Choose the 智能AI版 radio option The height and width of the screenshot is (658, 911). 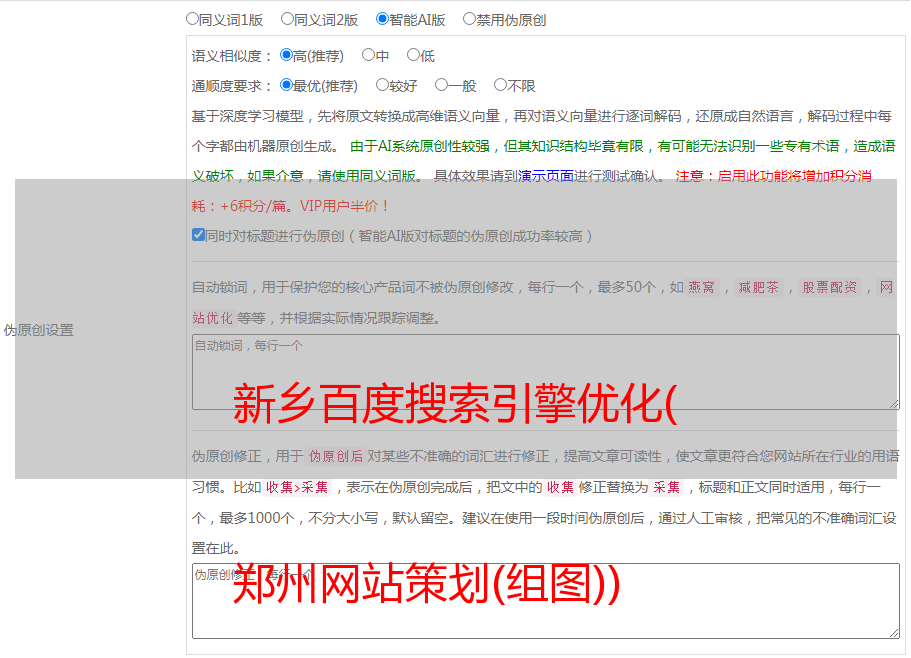382,19
